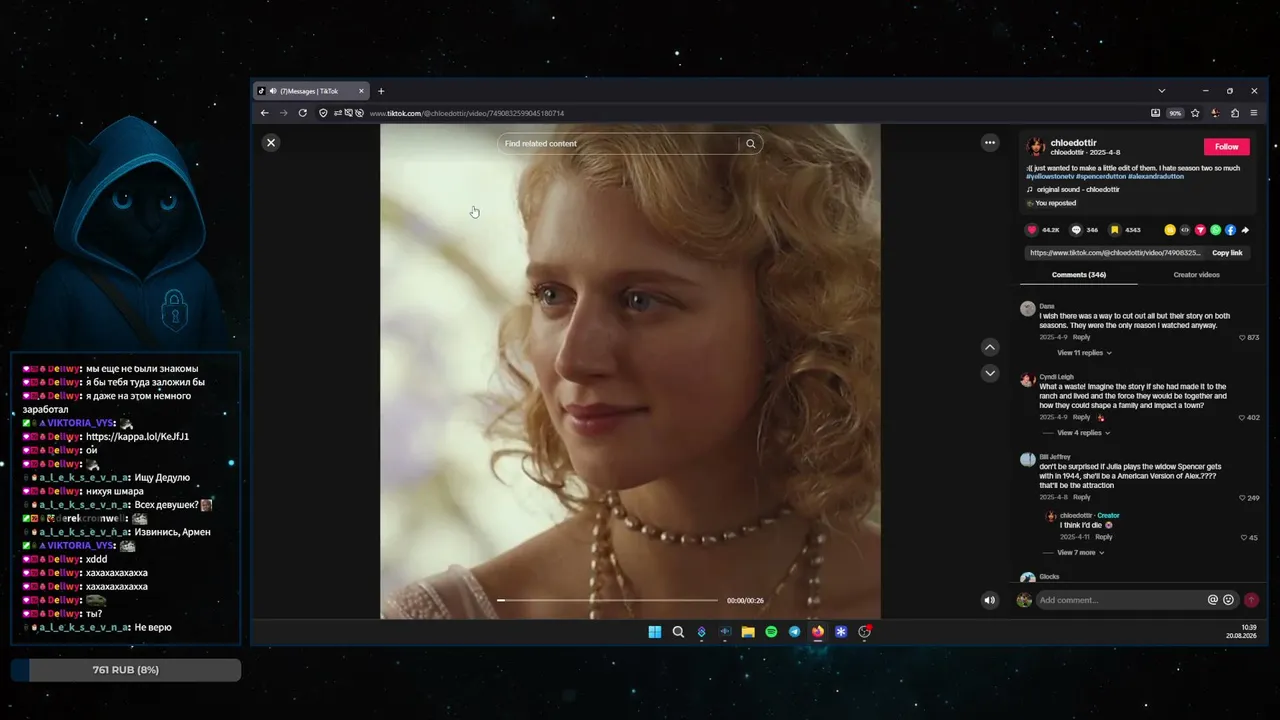Image resolution: width=1280 pixels, height=720 pixels.
Task: Open comments via the speech bubble icon
Action: (x=1076, y=230)
